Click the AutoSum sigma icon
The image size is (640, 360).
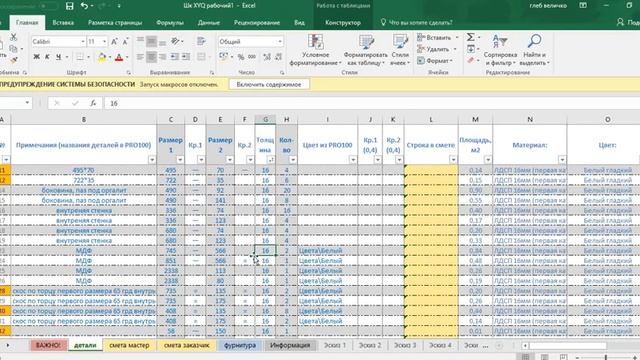click(x=471, y=37)
